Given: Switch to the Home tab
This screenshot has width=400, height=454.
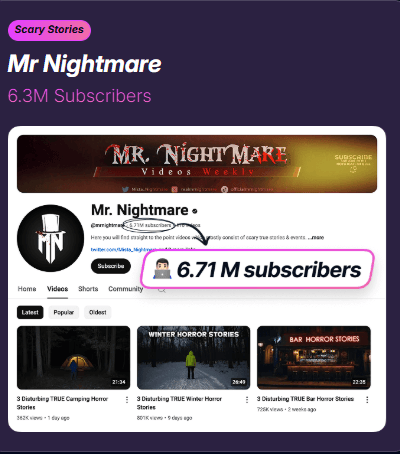Looking at the screenshot, I should 27,289.
